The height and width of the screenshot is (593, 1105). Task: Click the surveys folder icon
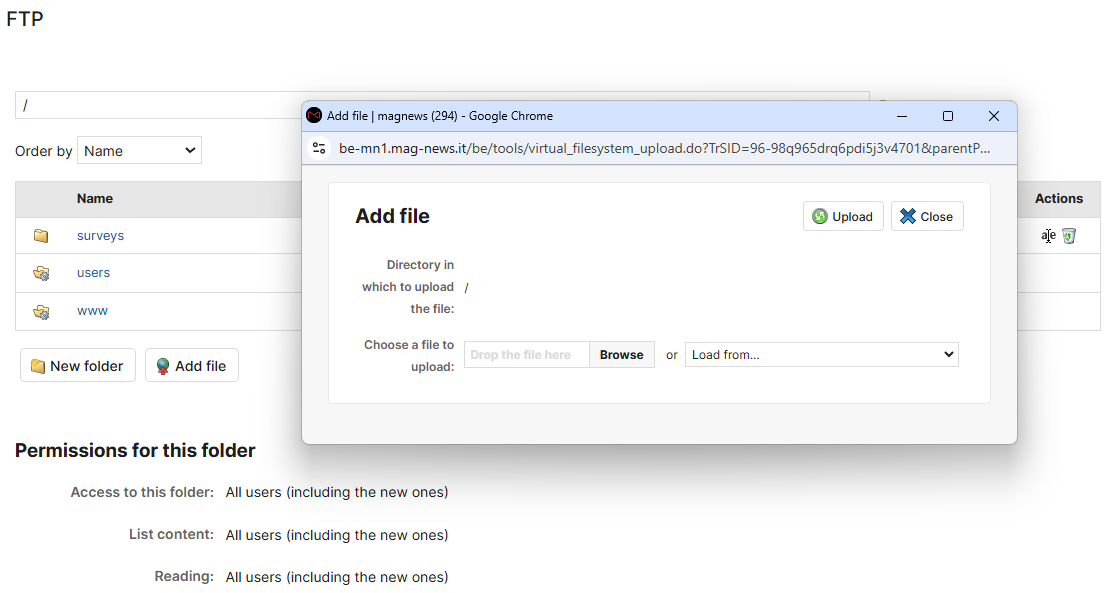click(41, 236)
